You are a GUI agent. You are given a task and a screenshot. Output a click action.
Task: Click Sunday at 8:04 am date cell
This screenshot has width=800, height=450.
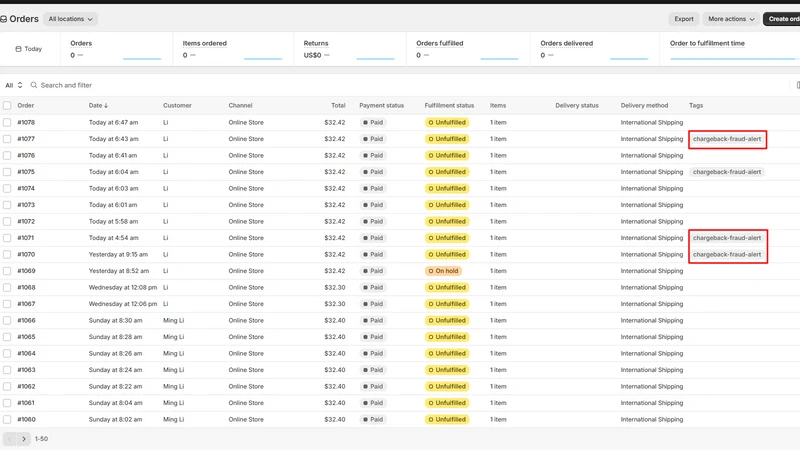click(x=115, y=403)
